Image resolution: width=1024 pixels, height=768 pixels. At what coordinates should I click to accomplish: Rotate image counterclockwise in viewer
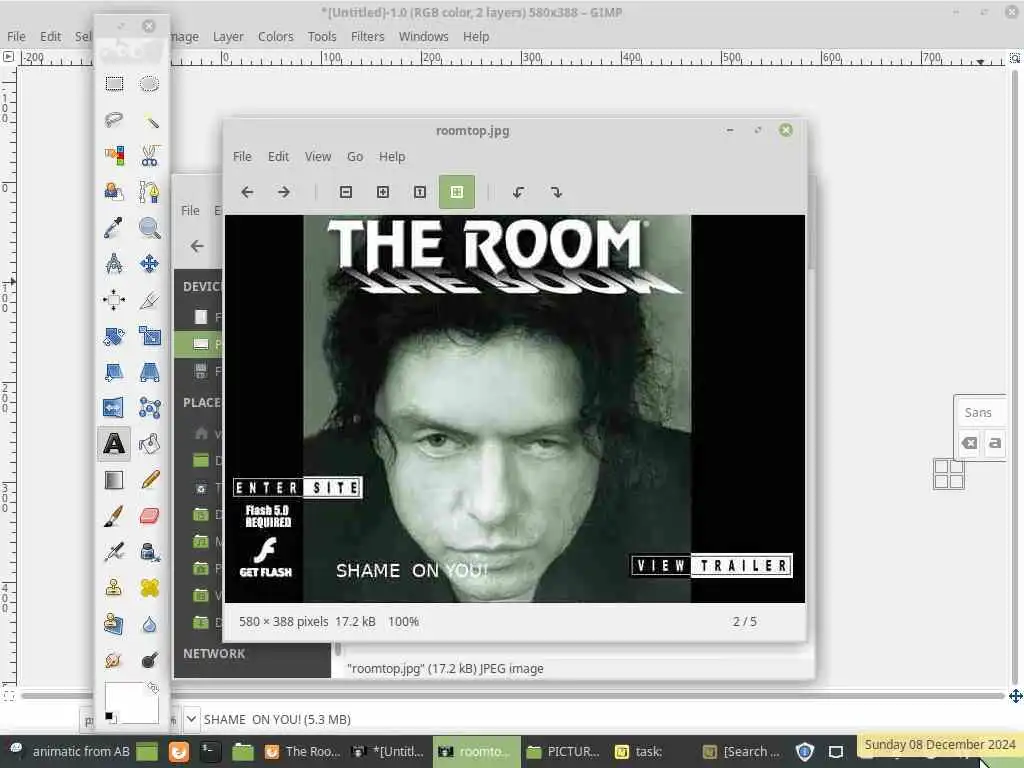(519, 192)
